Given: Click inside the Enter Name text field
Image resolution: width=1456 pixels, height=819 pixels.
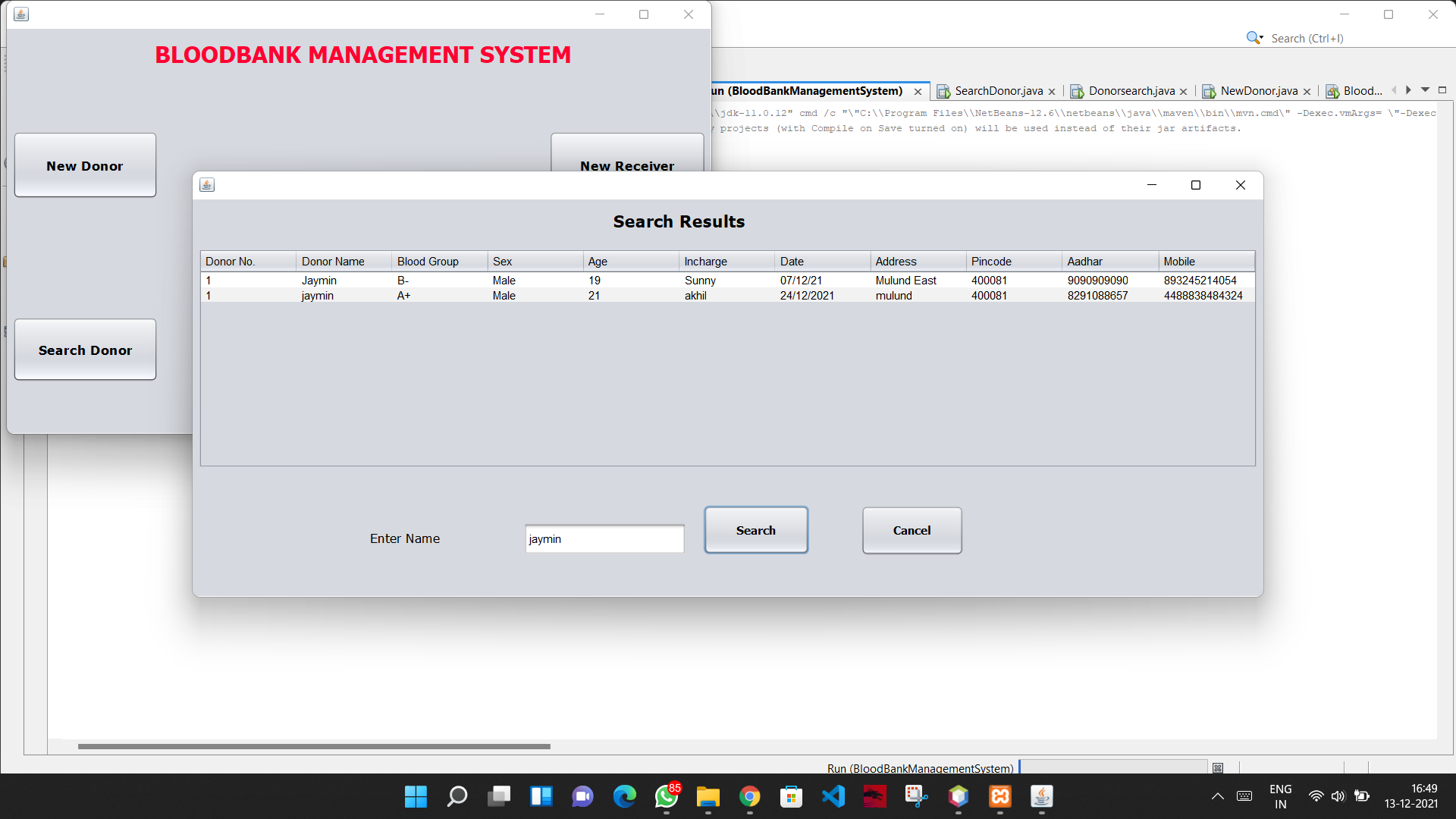Looking at the screenshot, I should (604, 538).
